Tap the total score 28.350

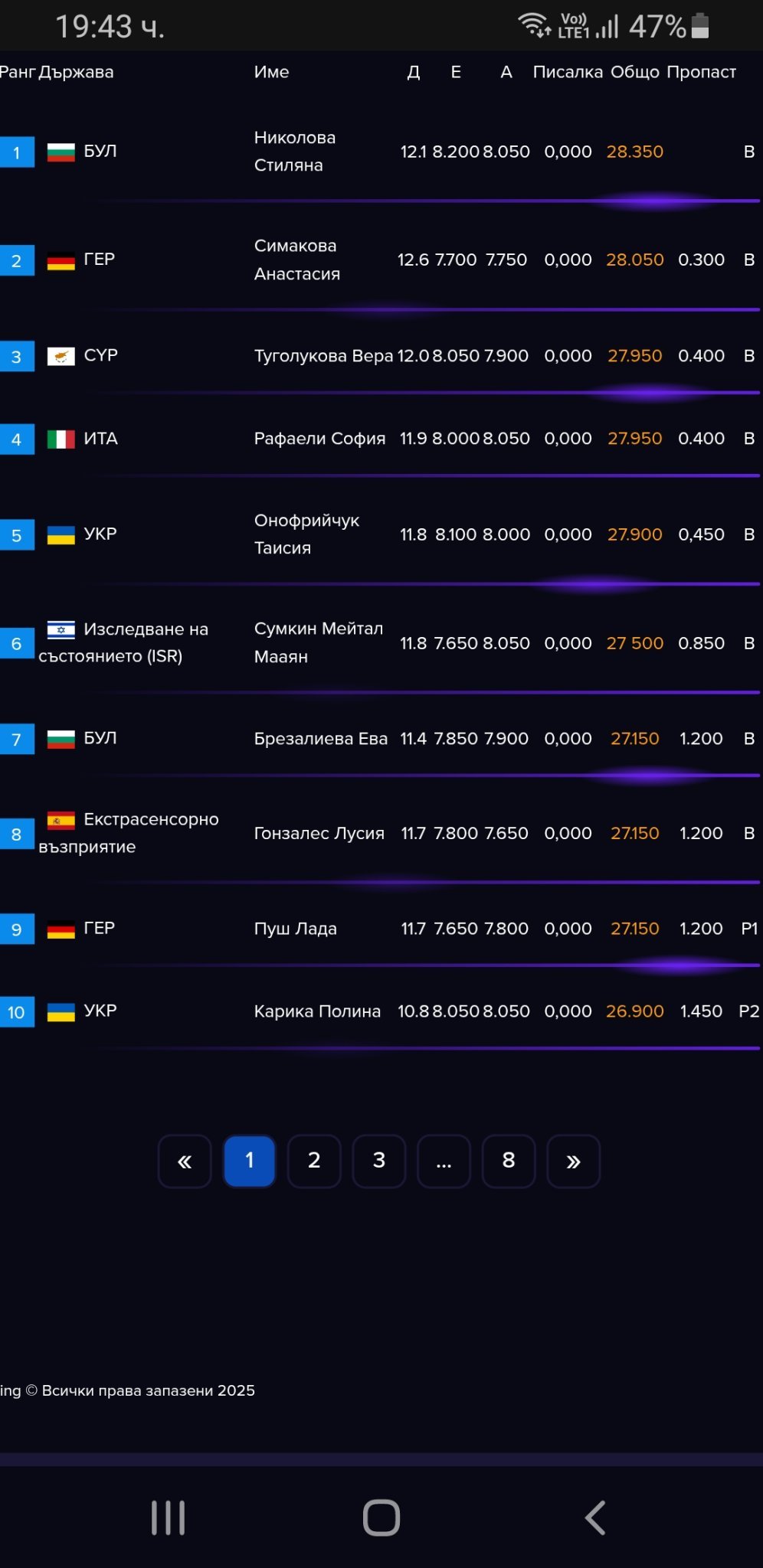(634, 152)
